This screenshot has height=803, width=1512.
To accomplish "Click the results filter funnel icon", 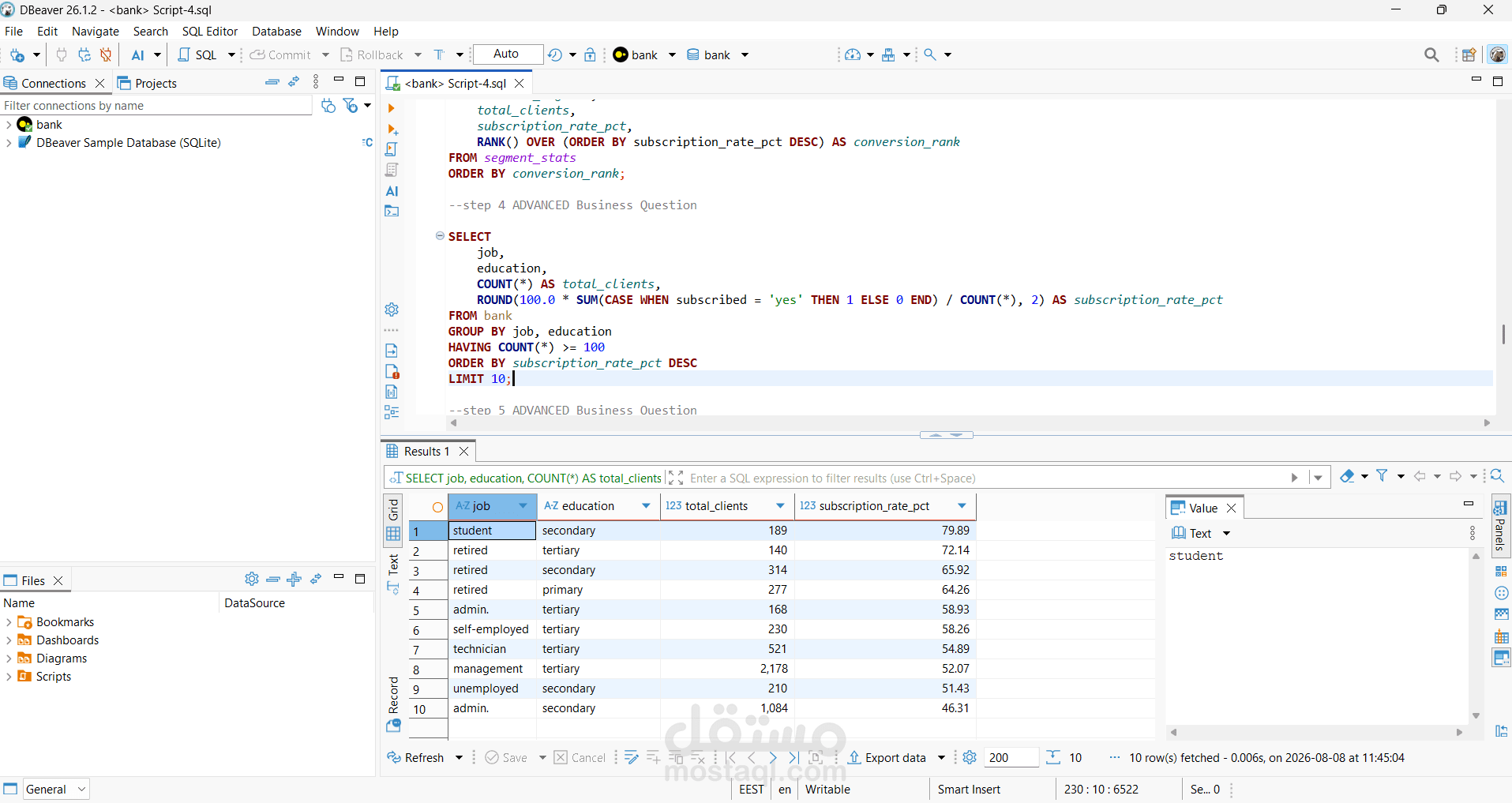I will coord(1383,476).
